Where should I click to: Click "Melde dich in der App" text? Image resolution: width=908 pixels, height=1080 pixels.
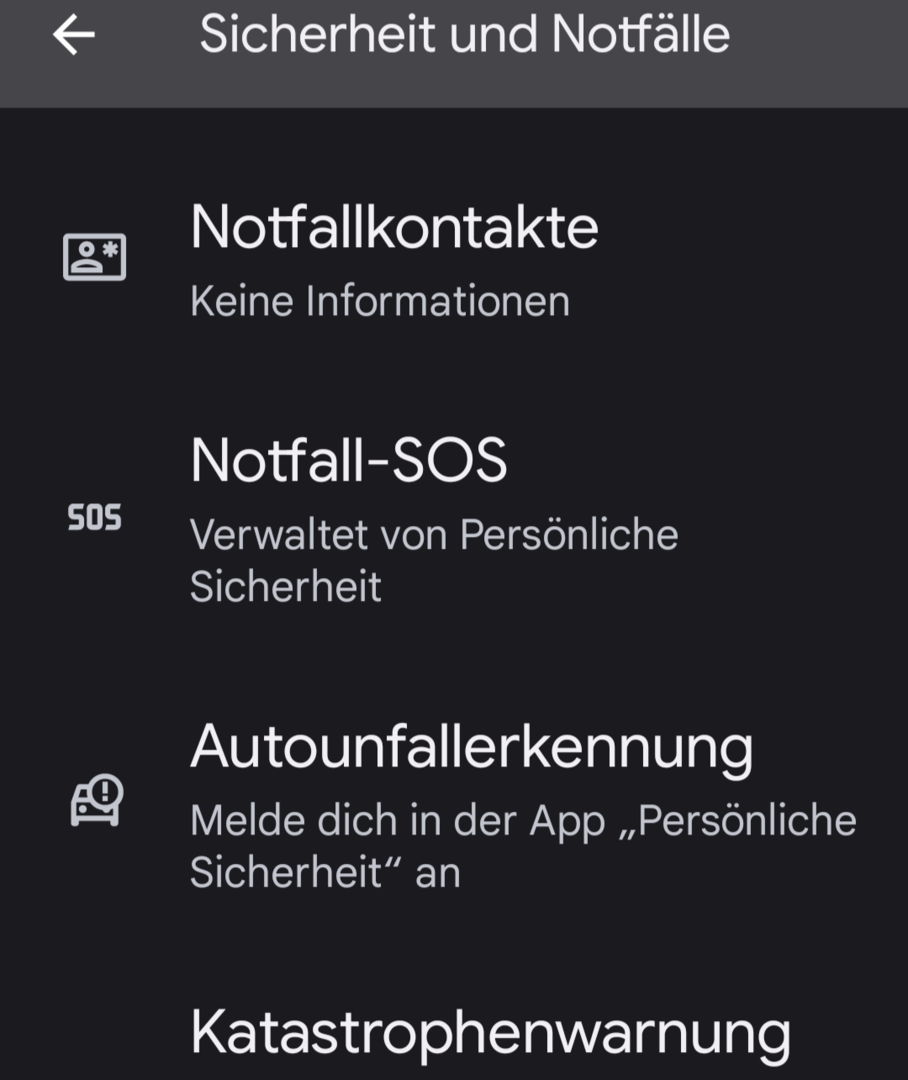(398, 821)
